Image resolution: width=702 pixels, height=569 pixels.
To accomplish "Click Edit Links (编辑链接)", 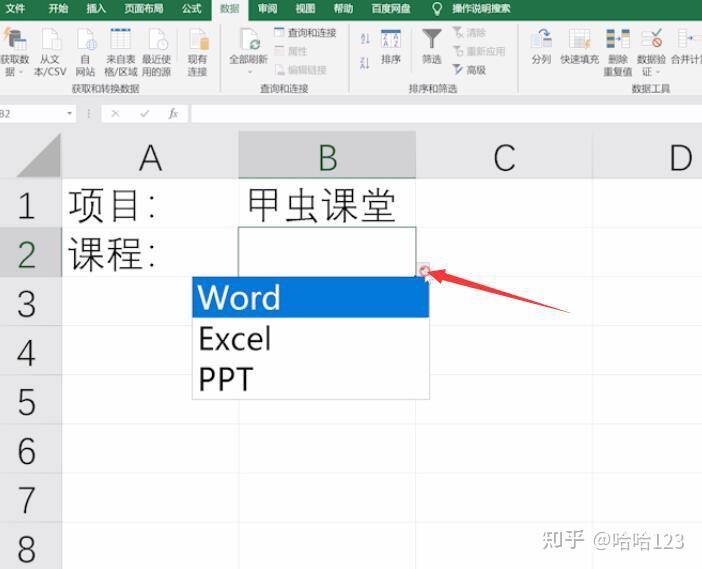I will [x=300, y=70].
